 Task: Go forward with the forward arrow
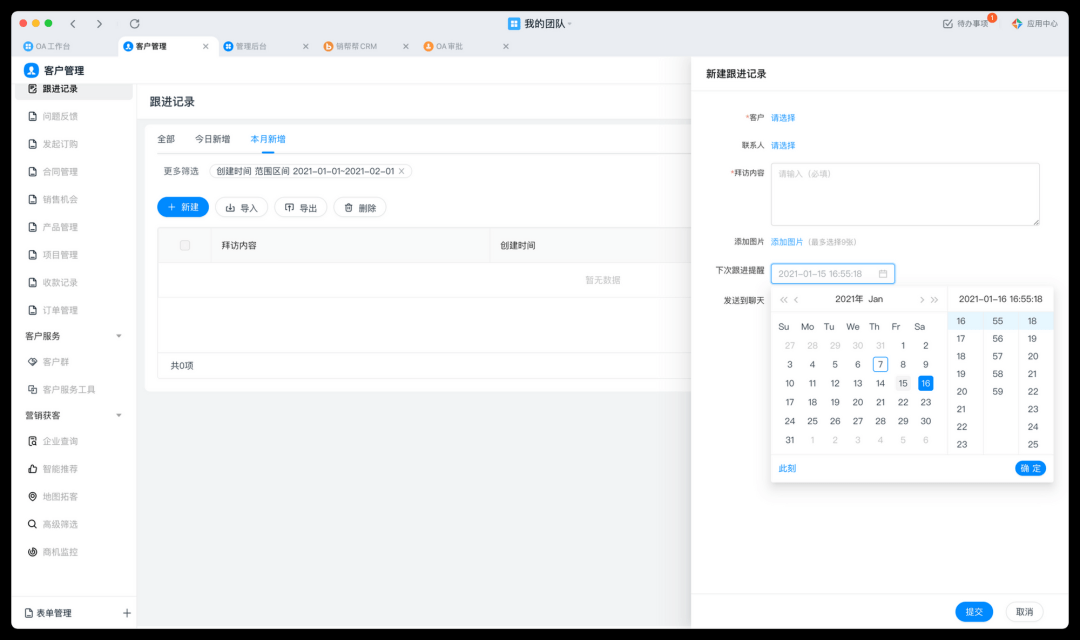[99, 23]
